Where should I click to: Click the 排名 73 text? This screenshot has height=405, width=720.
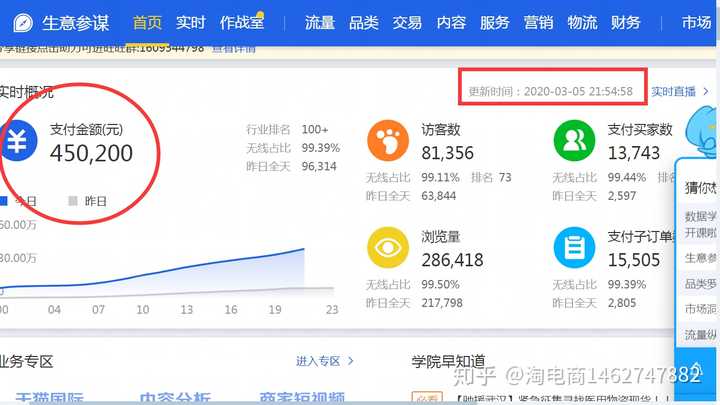click(491, 177)
